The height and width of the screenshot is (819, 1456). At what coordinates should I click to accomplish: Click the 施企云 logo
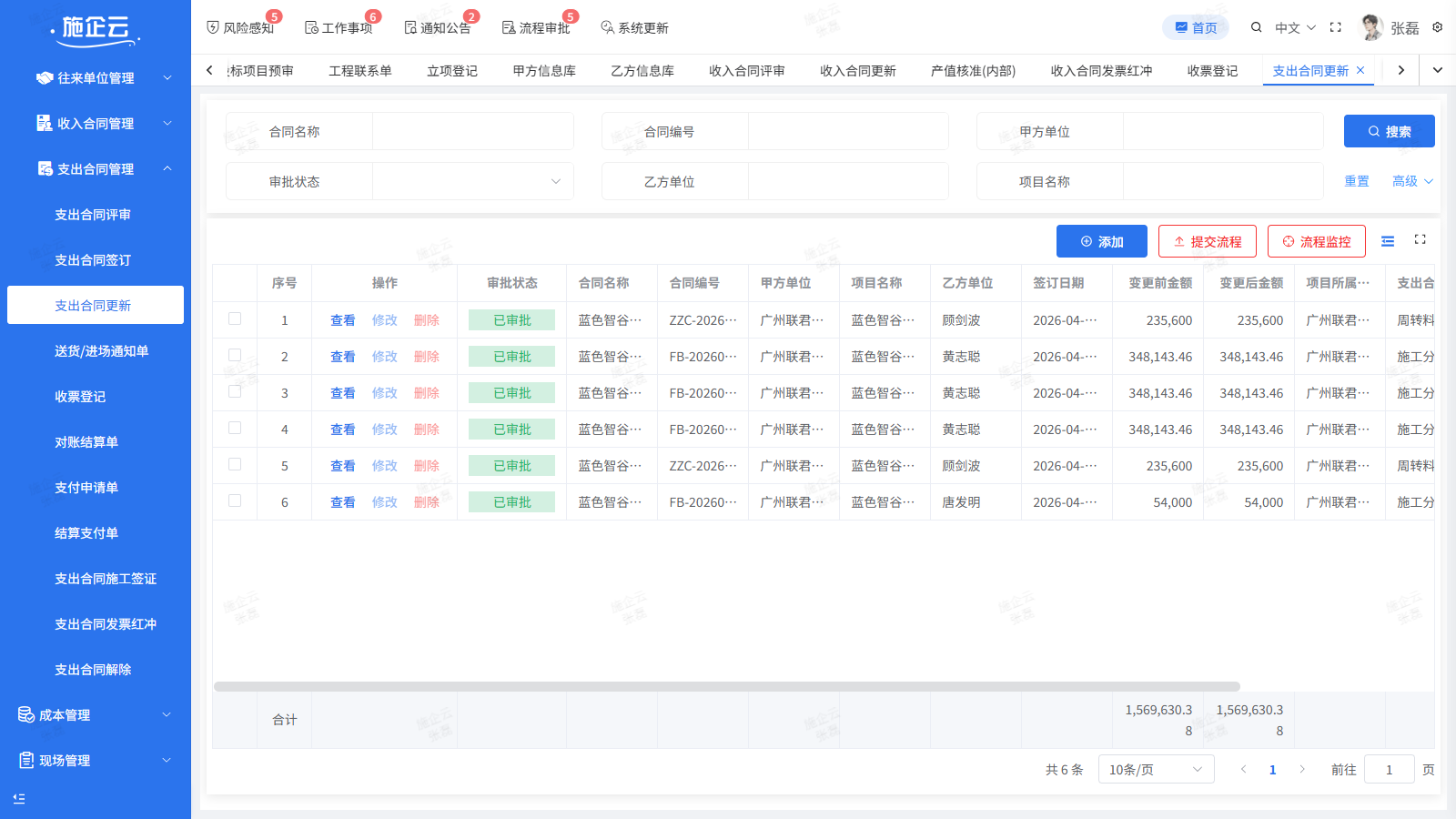pos(96,30)
